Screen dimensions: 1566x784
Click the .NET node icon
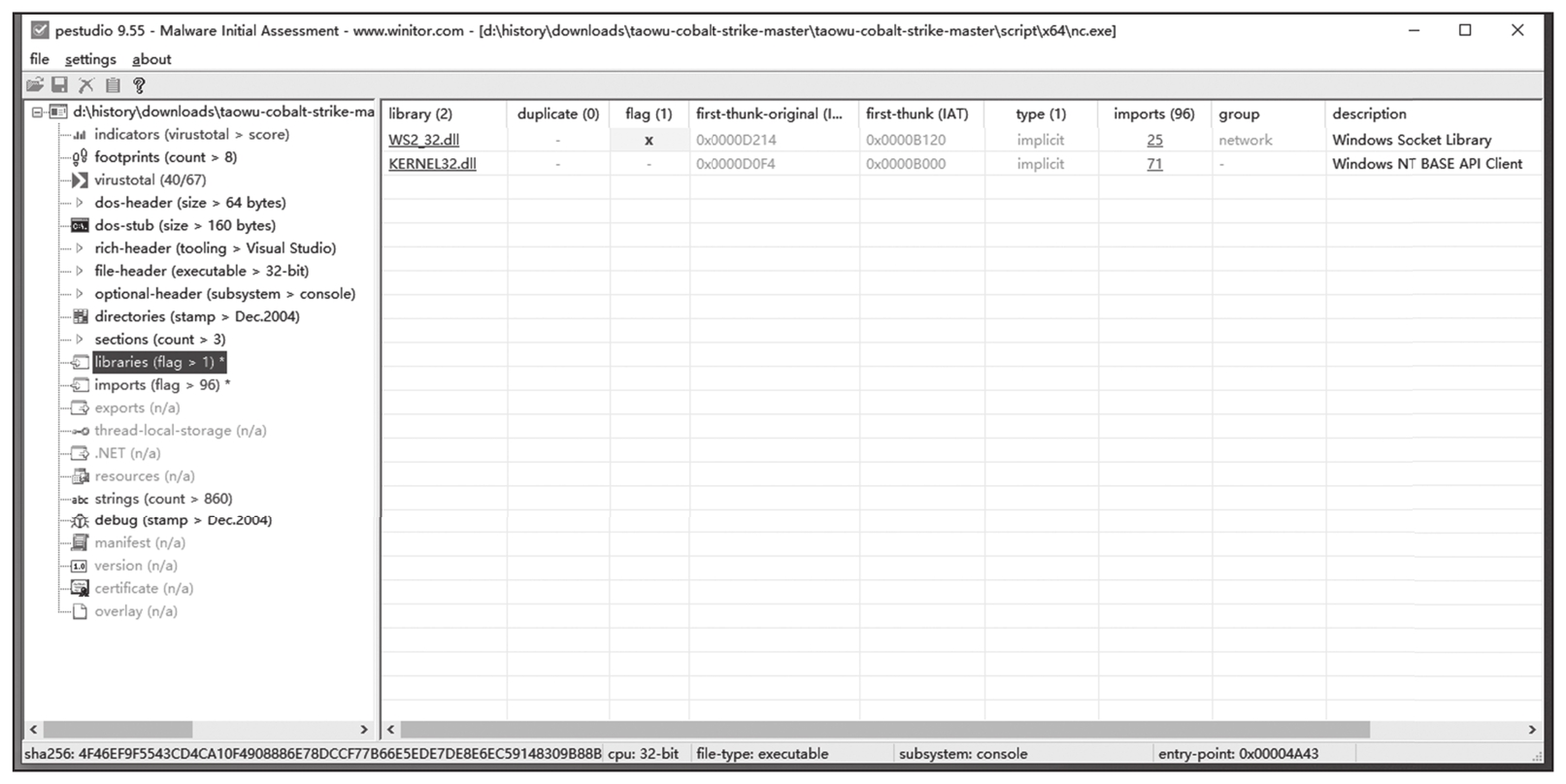coord(80,453)
